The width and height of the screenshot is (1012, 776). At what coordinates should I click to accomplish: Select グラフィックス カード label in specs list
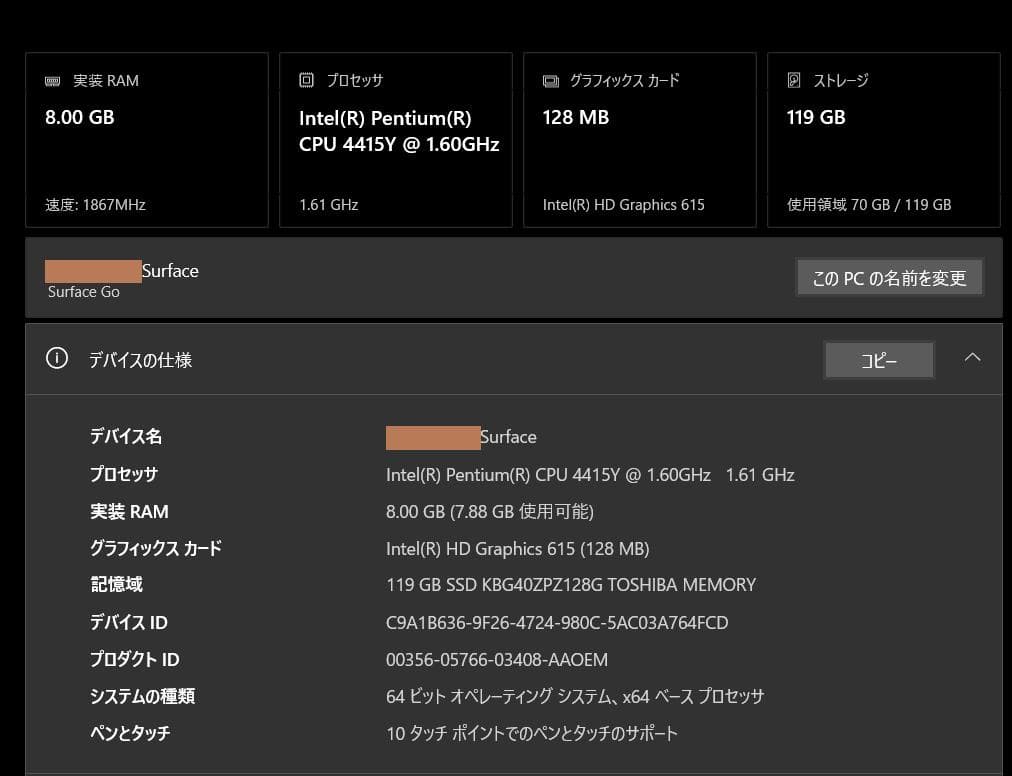pos(156,548)
